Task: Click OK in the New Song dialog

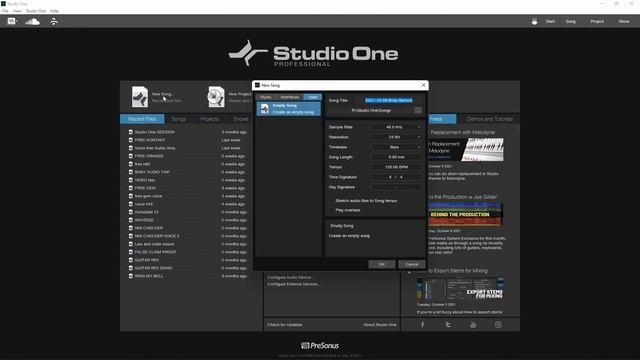Action: click(382, 264)
